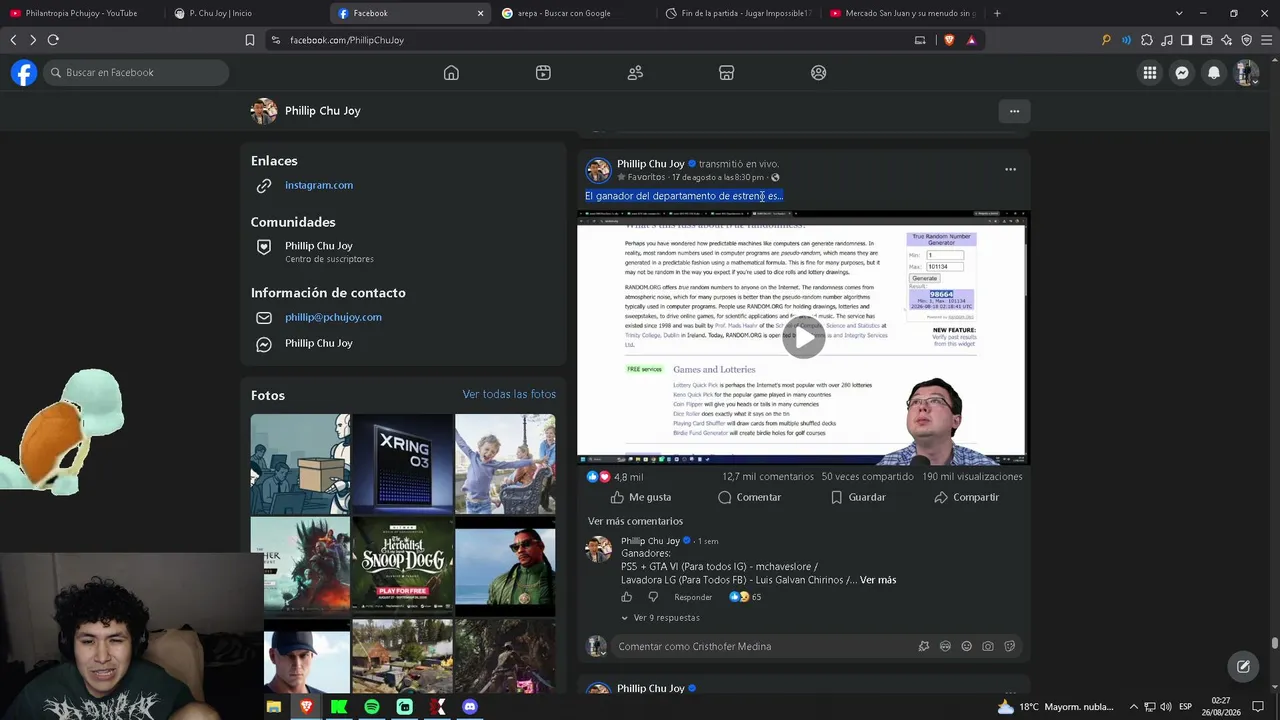The height and width of the screenshot is (720, 1280).
Task: Go back to the previous page
Action: pos(13,40)
